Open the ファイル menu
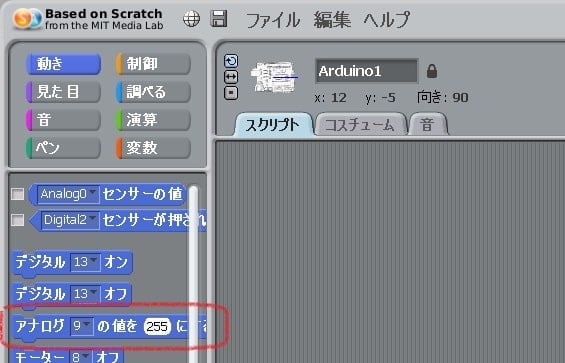Viewport: 565px width, 363px height. (273, 19)
